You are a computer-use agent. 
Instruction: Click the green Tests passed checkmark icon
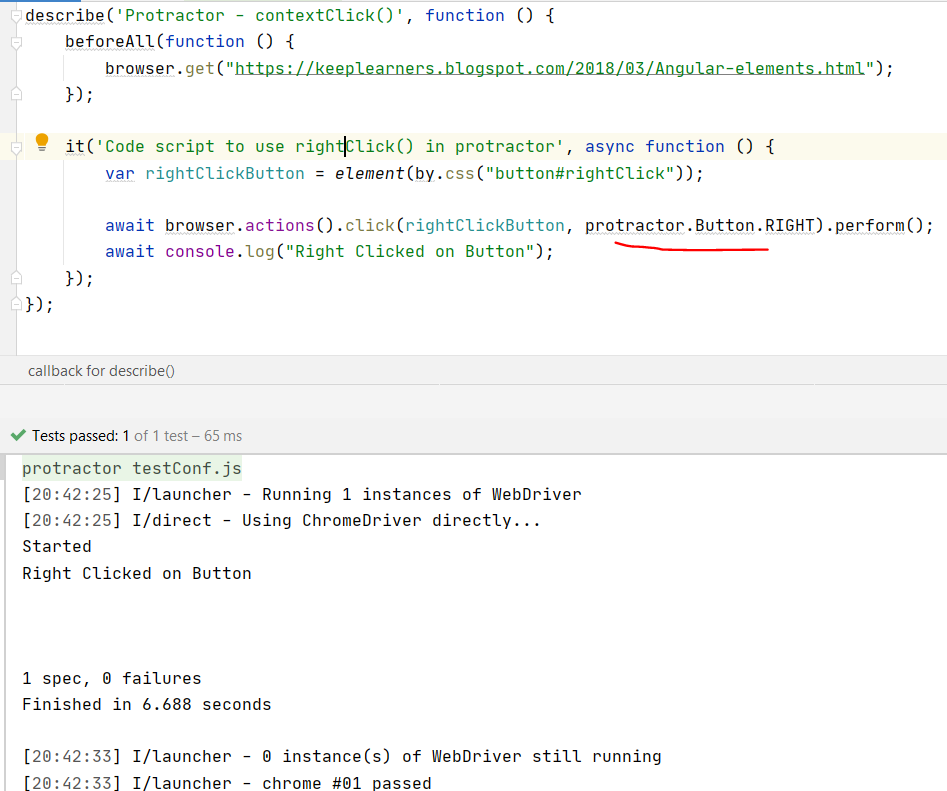[19, 435]
